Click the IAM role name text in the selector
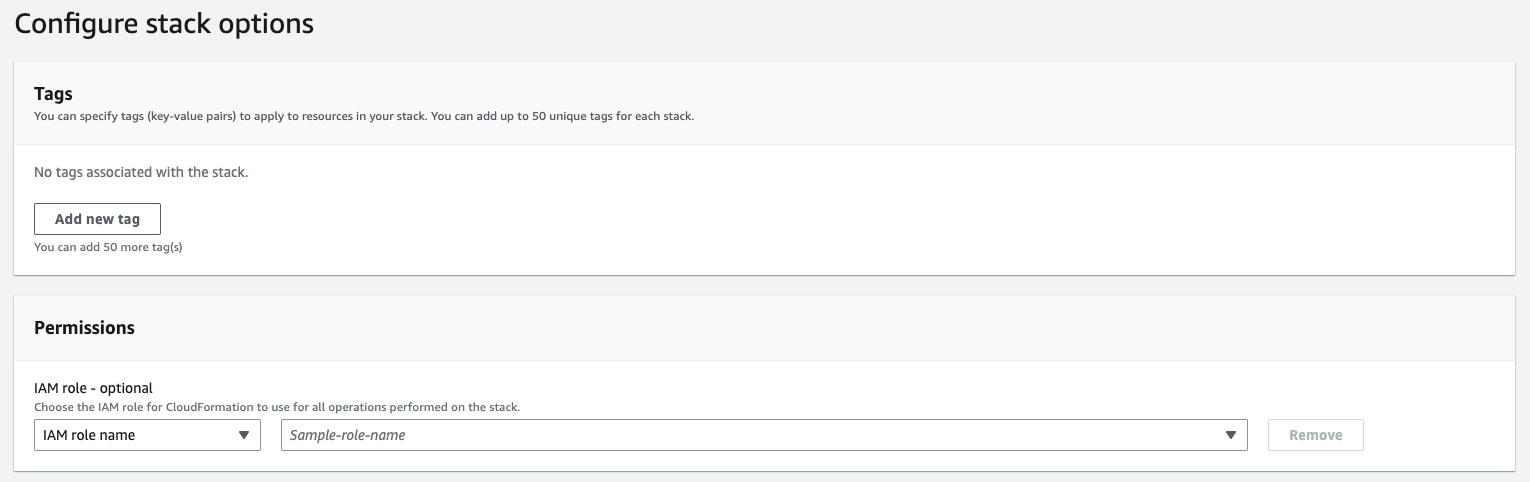The width and height of the screenshot is (1530, 482). 89,435
